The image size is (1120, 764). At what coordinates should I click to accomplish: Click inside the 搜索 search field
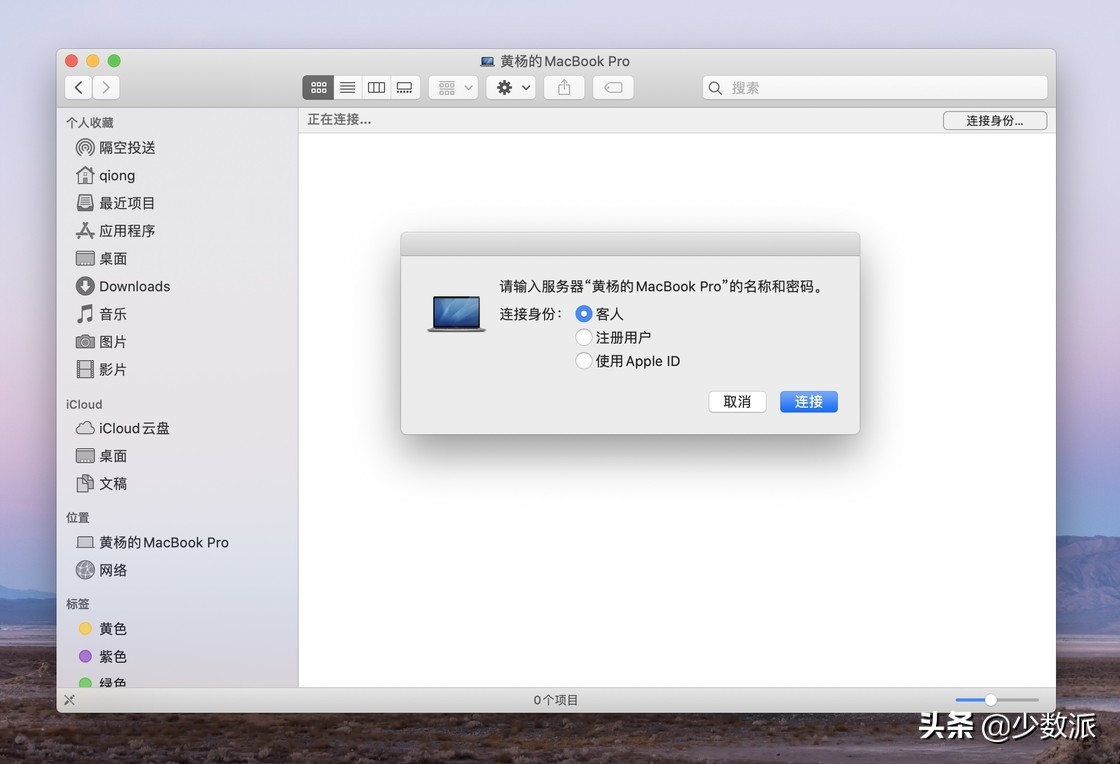874,87
